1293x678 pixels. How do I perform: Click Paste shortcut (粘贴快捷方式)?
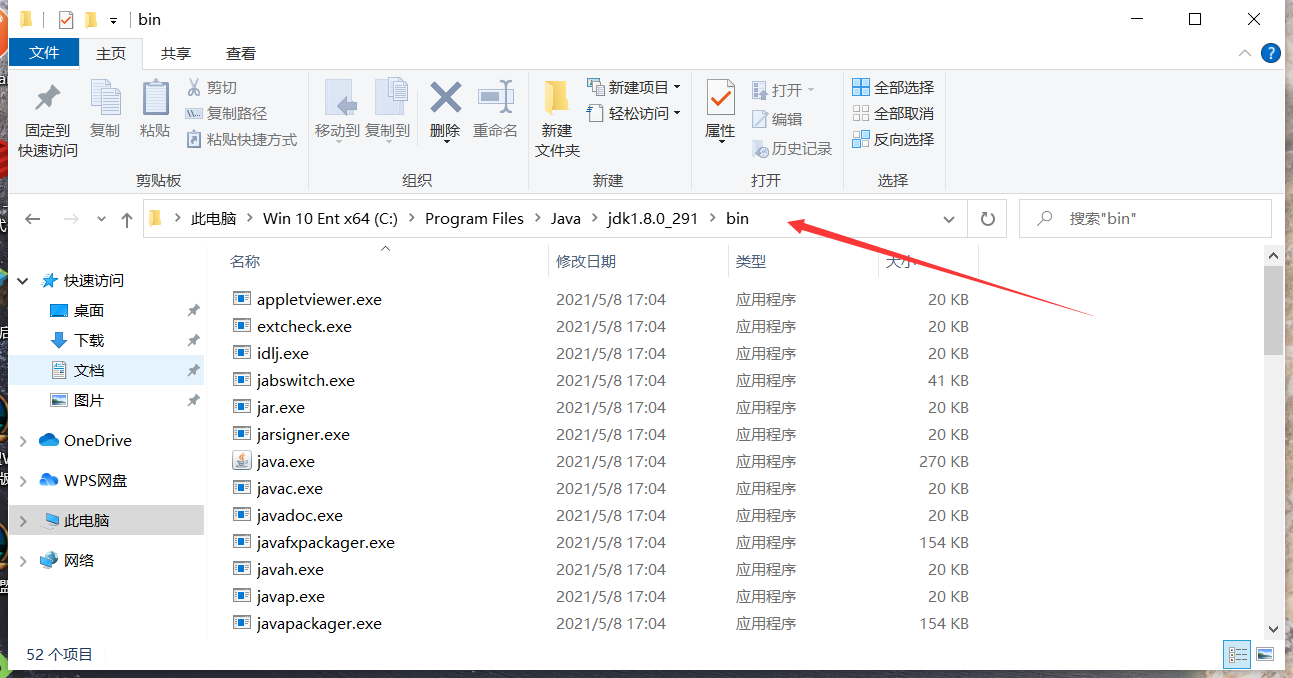pyautogui.click(x=242, y=140)
